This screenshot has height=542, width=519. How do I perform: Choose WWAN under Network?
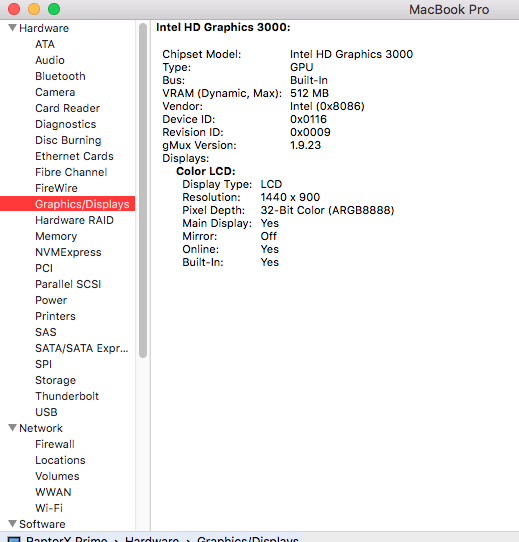pos(53,492)
